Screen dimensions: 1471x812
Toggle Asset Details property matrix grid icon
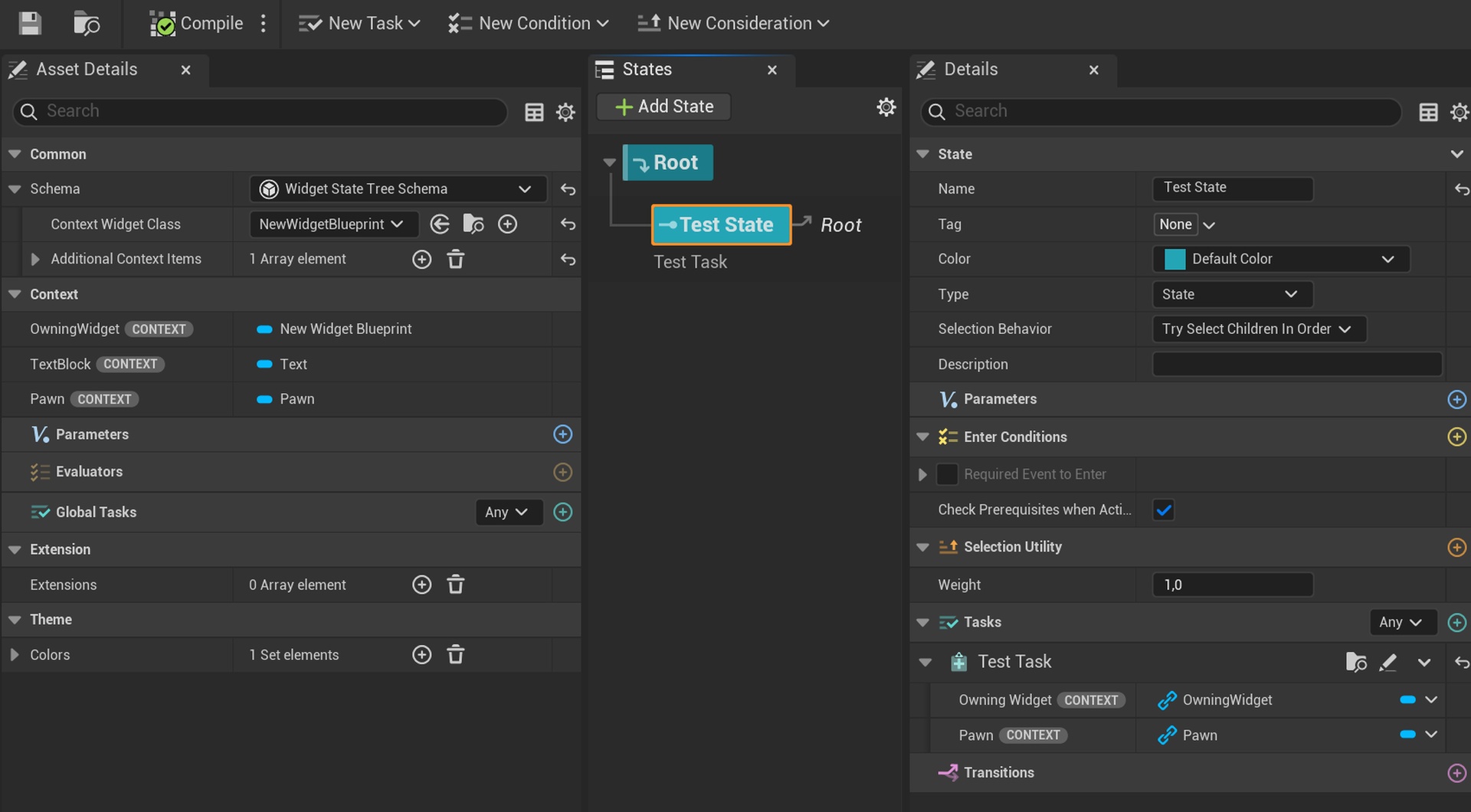coord(534,113)
